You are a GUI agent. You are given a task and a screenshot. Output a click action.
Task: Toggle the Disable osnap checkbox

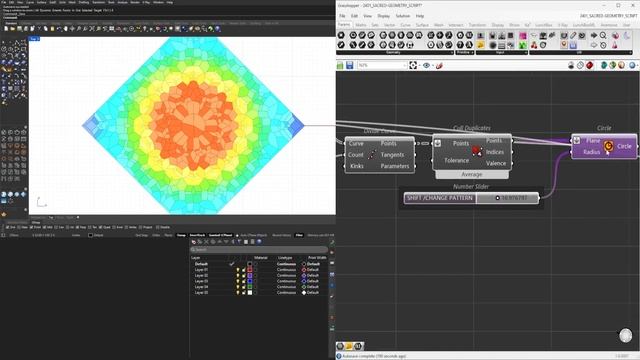pos(158,227)
